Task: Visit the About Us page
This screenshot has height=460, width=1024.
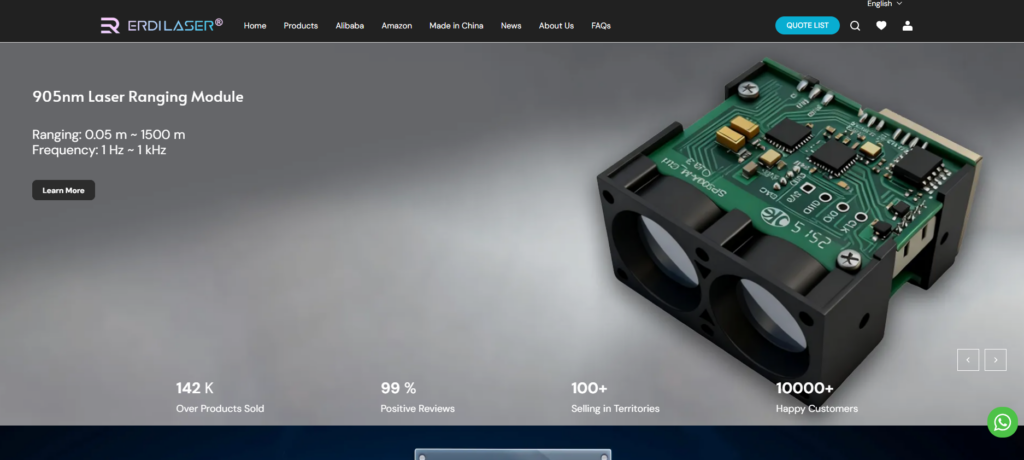Action: 556,25
